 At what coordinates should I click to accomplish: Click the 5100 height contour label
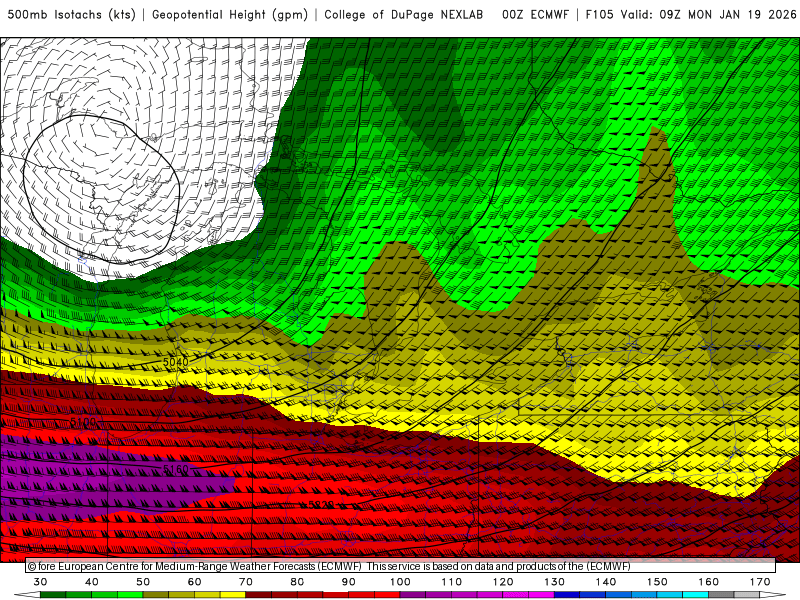pyautogui.click(x=83, y=422)
